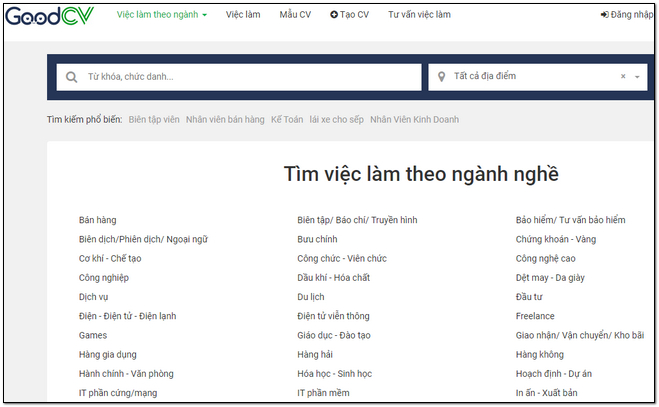Open IT phần cứng/mạng category
The height and width of the screenshot is (407, 659).
(118, 393)
